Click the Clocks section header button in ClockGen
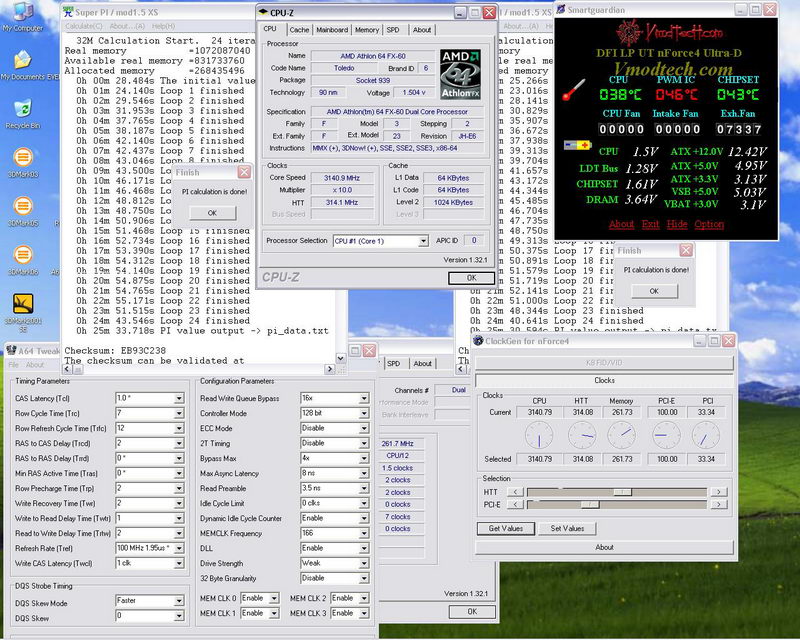800x640 pixels. [x=604, y=380]
